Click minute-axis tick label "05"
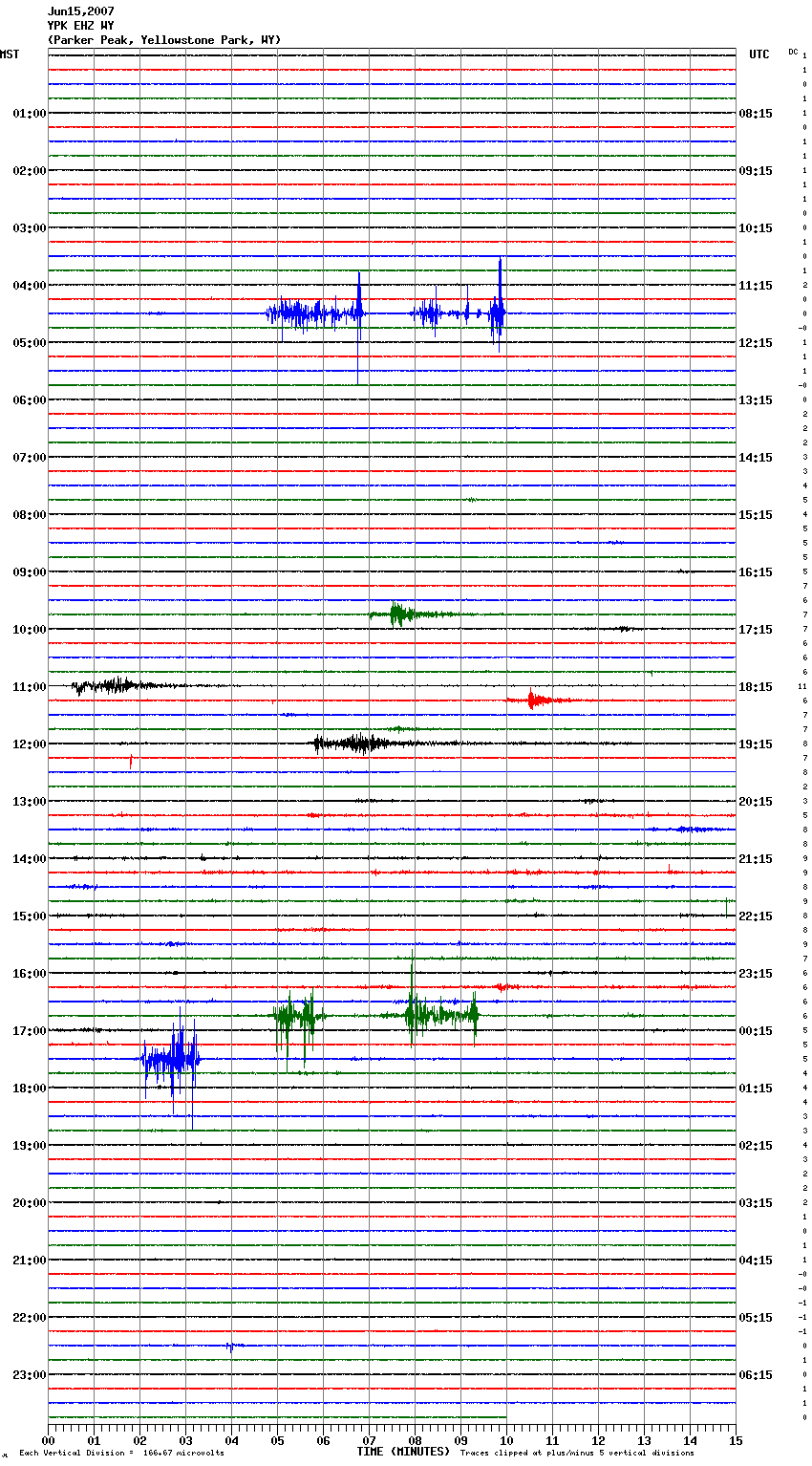 pyautogui.click(x=277, y=1440)
